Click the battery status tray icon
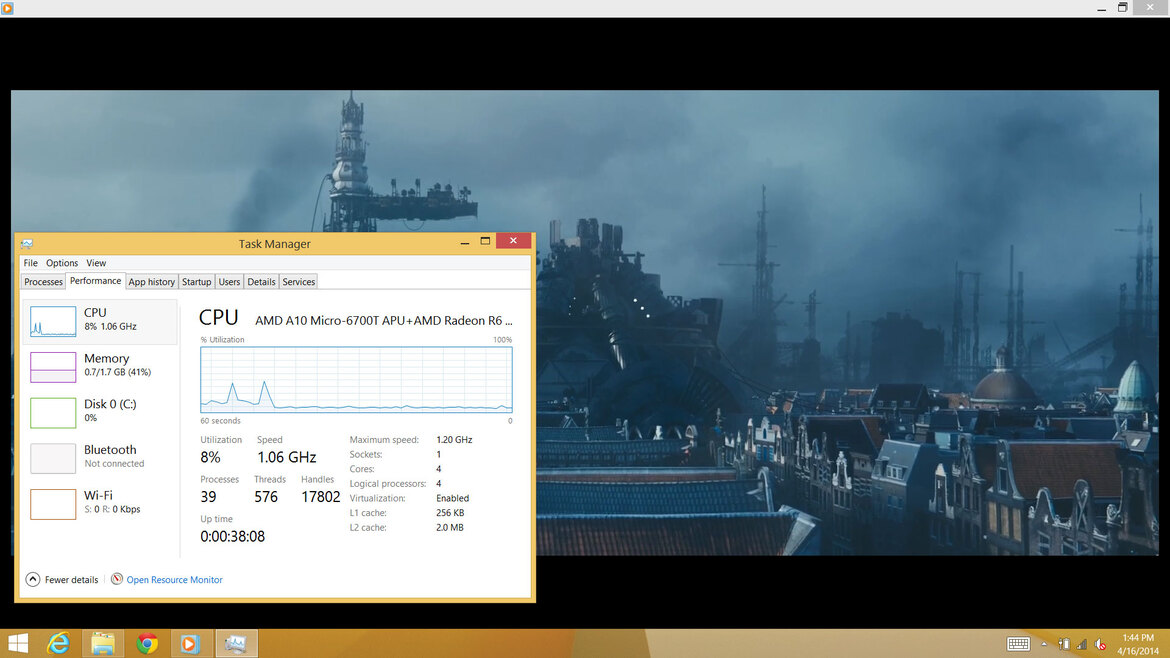 1064,644
